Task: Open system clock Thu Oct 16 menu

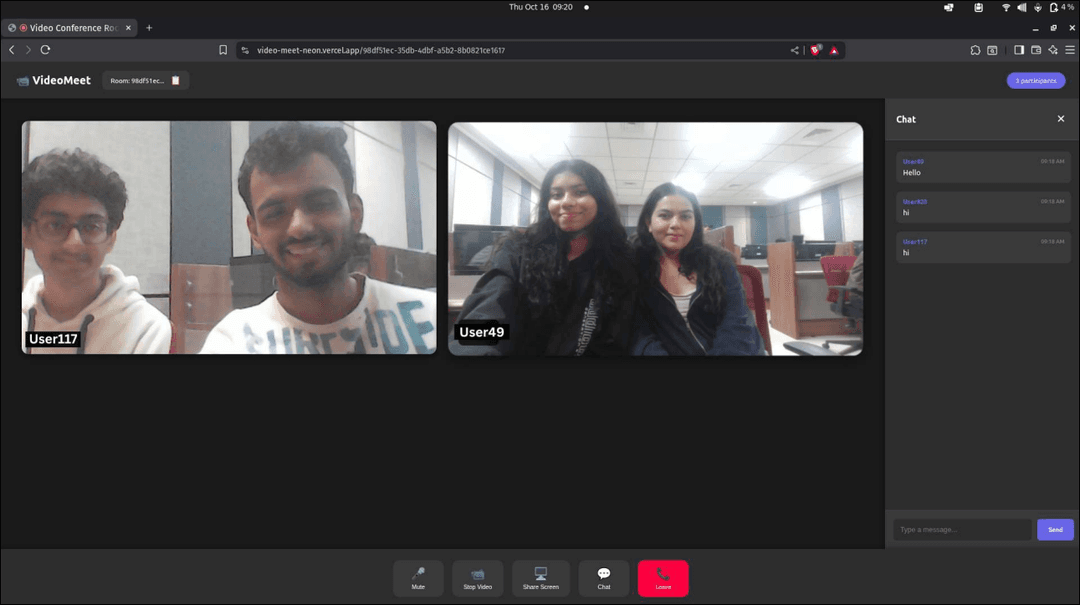Action: tap(540, 7)
